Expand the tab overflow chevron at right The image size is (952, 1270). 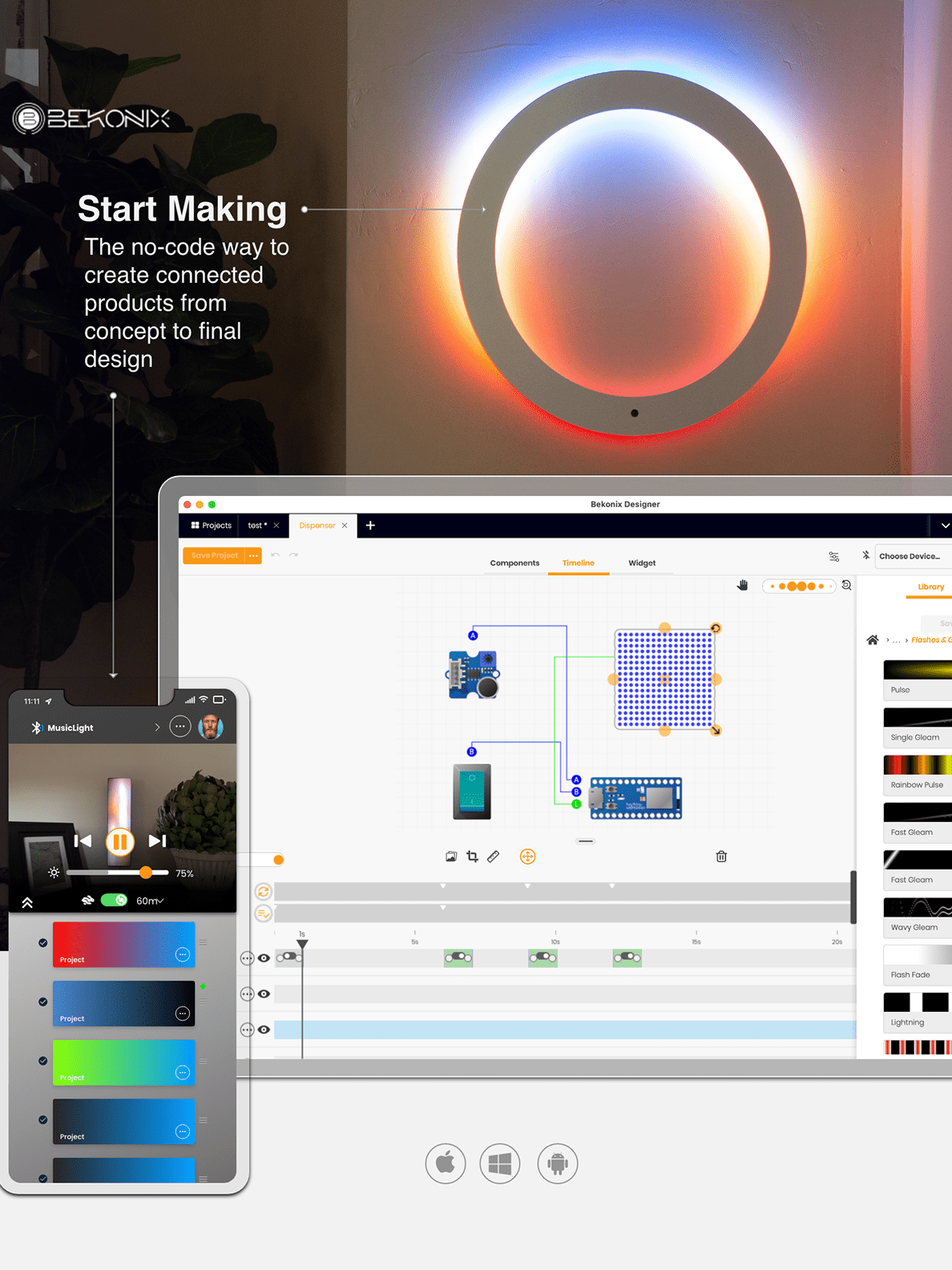945,526
